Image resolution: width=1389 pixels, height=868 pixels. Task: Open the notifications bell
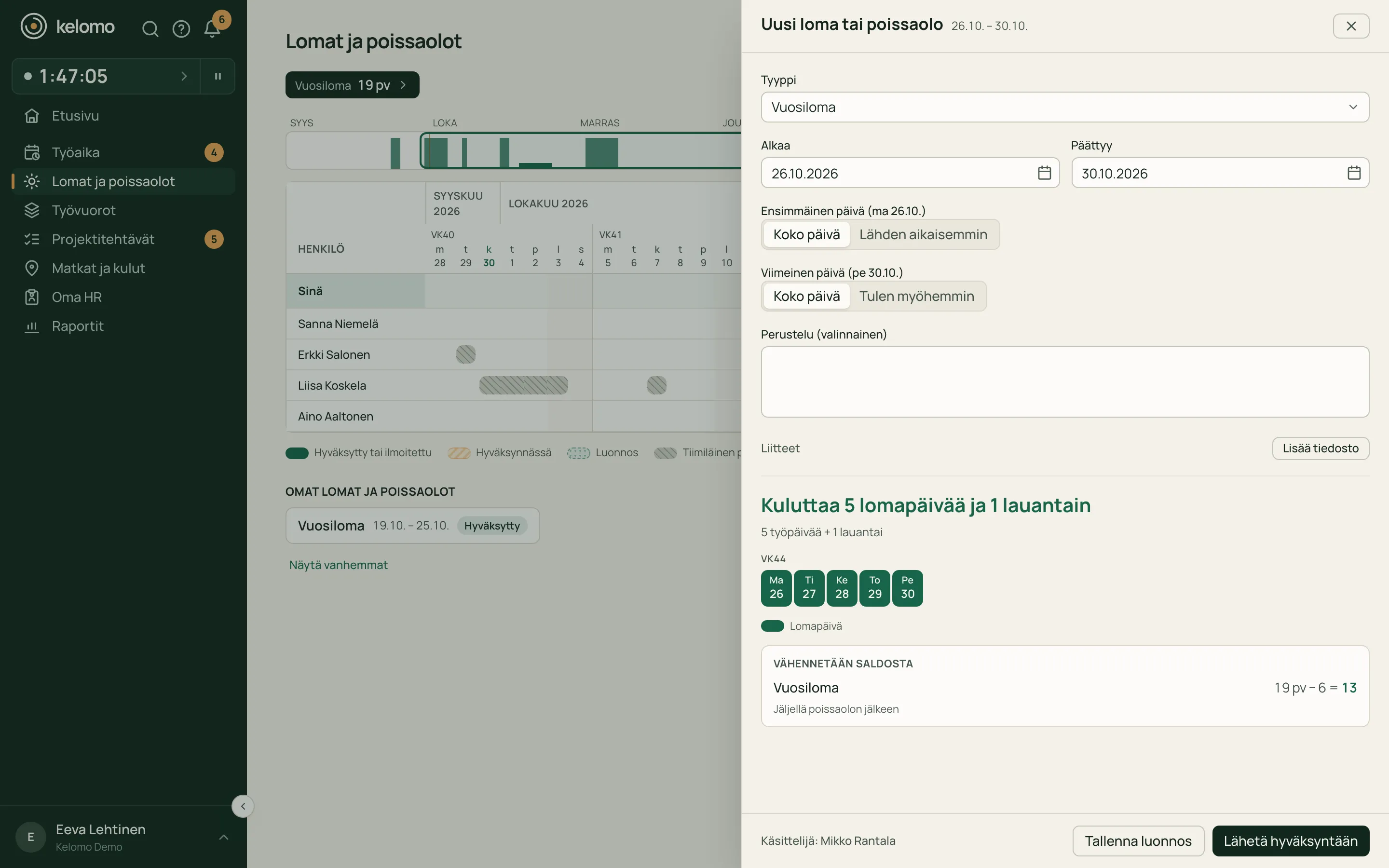212,29
